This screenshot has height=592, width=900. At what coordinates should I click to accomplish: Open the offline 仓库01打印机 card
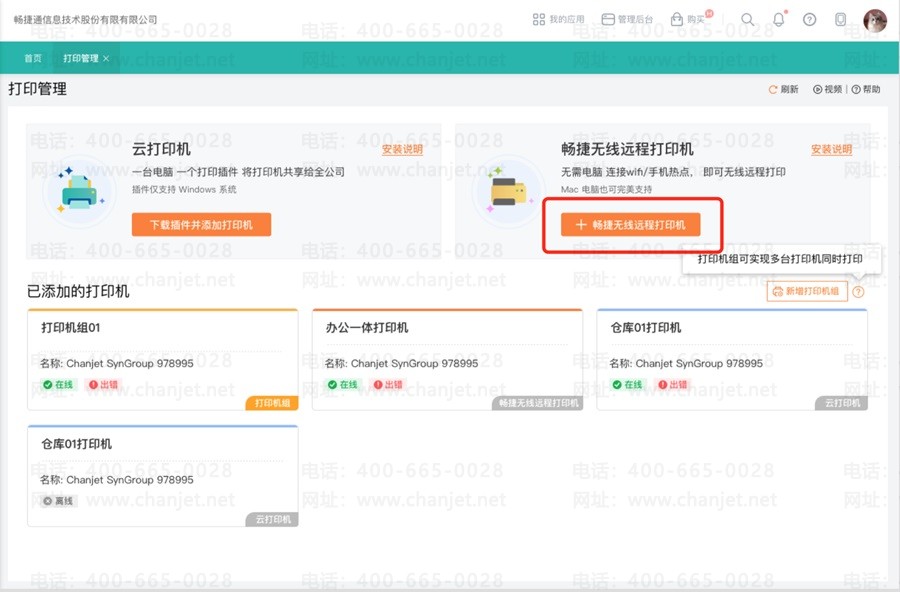(x=163, y=476)
